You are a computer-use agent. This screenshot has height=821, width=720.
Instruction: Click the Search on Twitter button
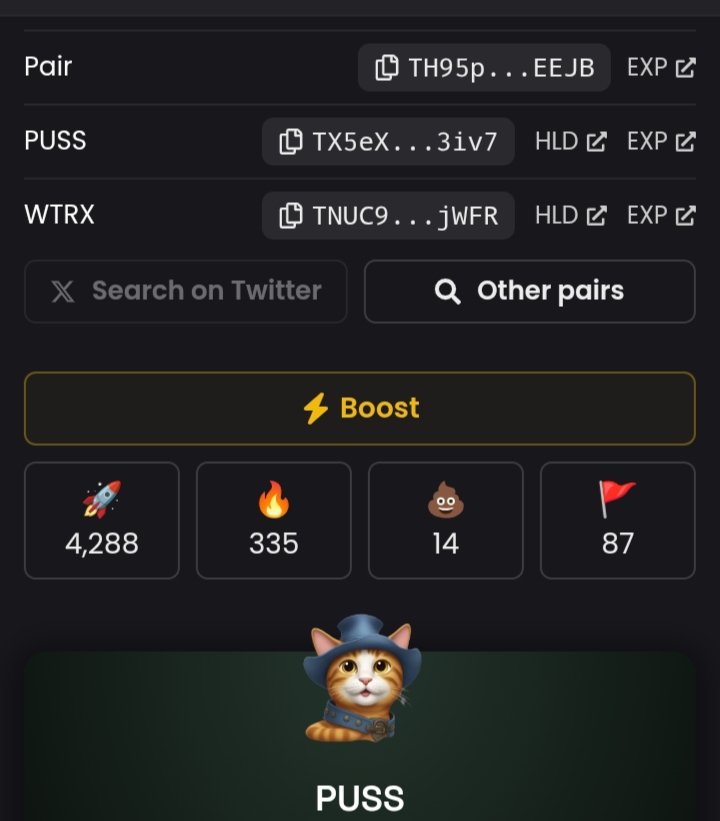186,291
